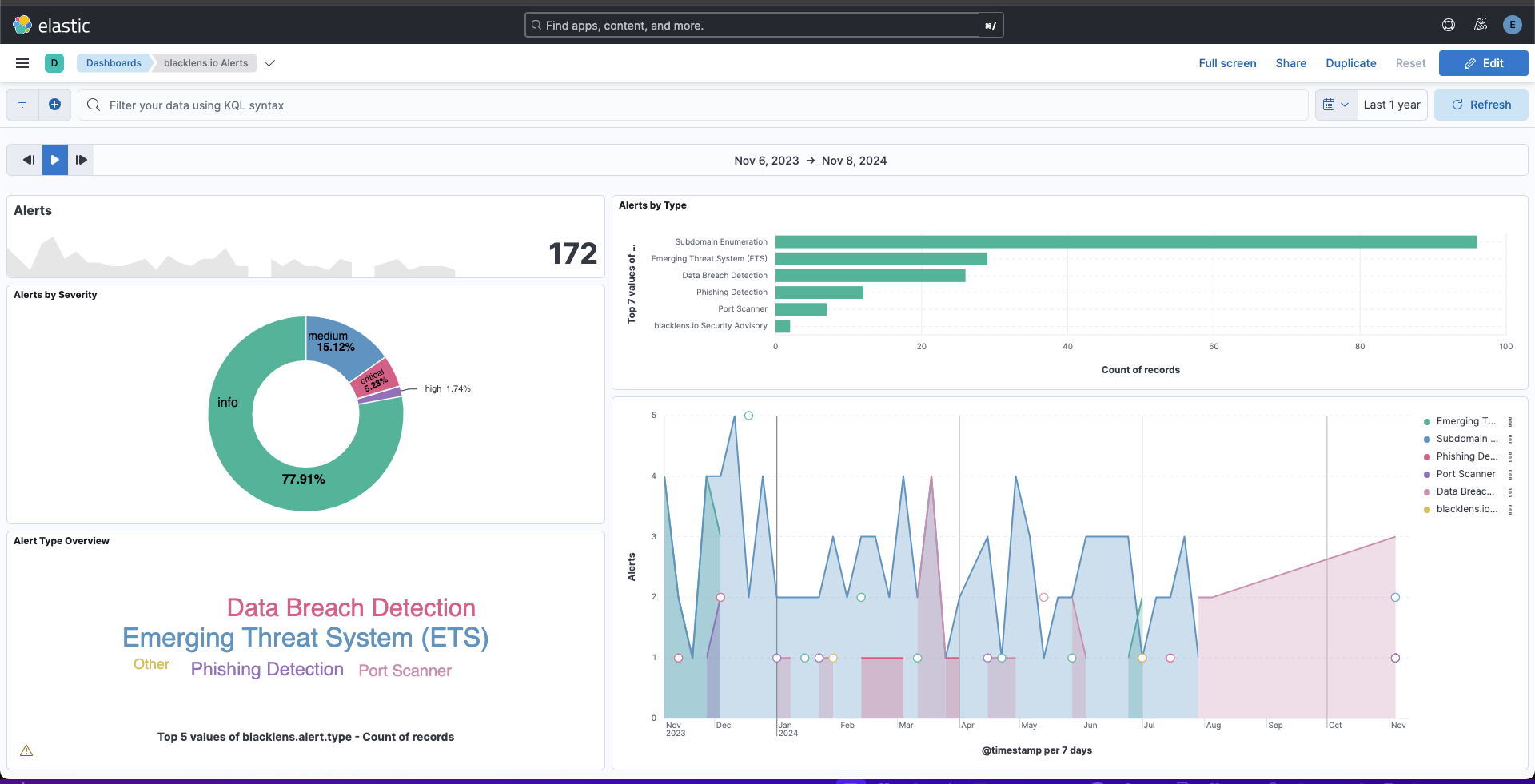1535x784 pixels.
Task: Click the what's new party popper icon
Action: pos(1481,25)
